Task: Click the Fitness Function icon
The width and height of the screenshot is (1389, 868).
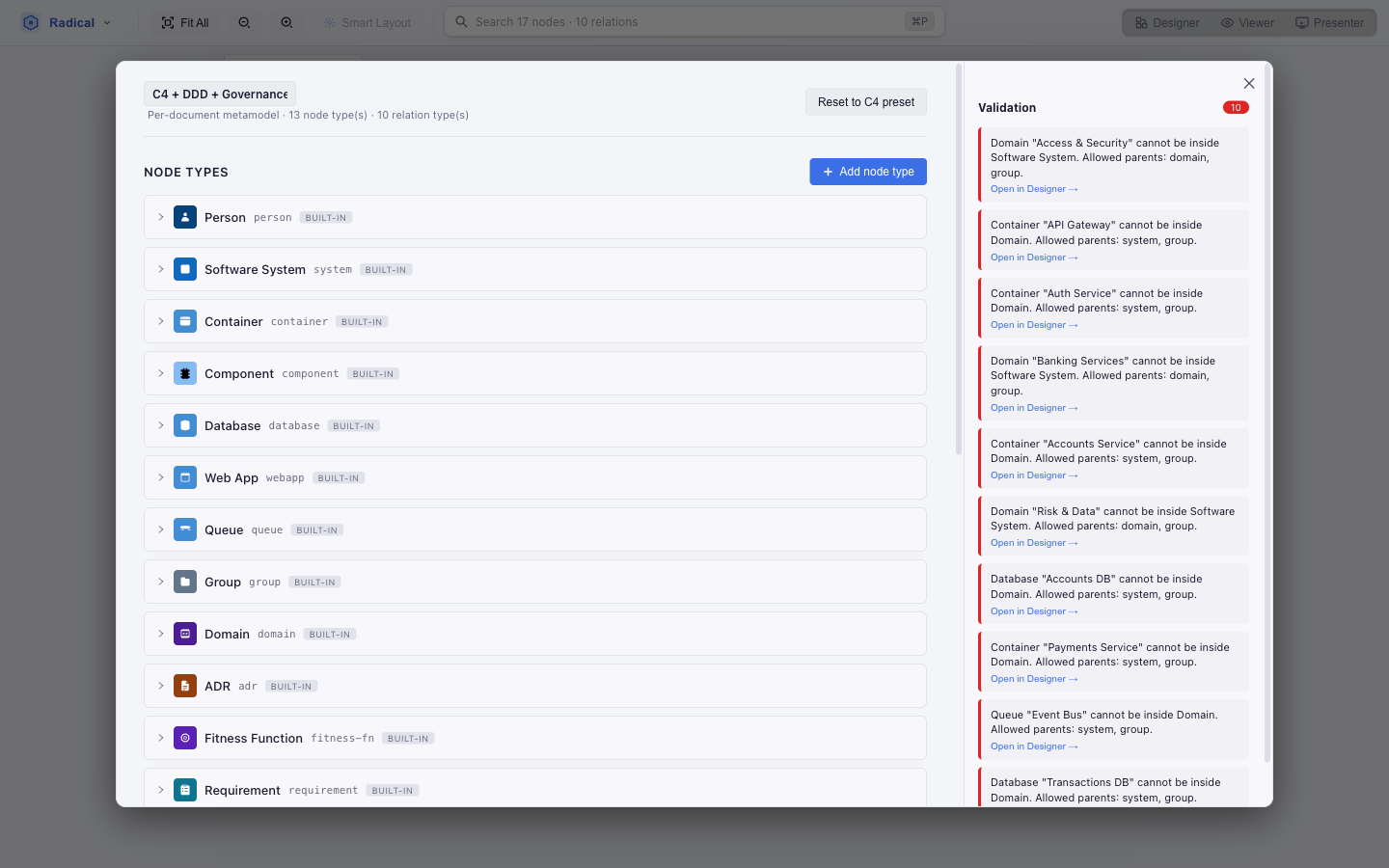Action: (x=185, y=738)
